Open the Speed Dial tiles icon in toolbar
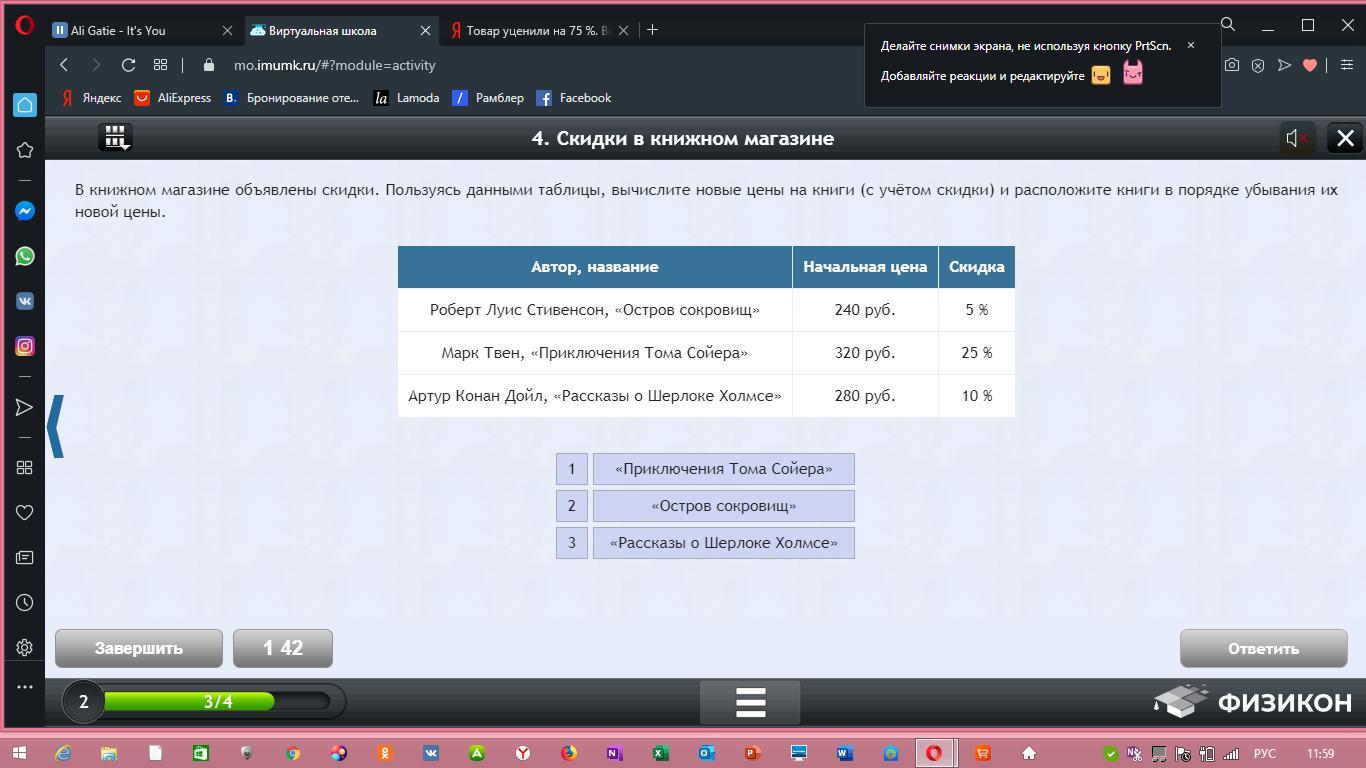Screen dimensions: 1366x768 click(160, 65)
